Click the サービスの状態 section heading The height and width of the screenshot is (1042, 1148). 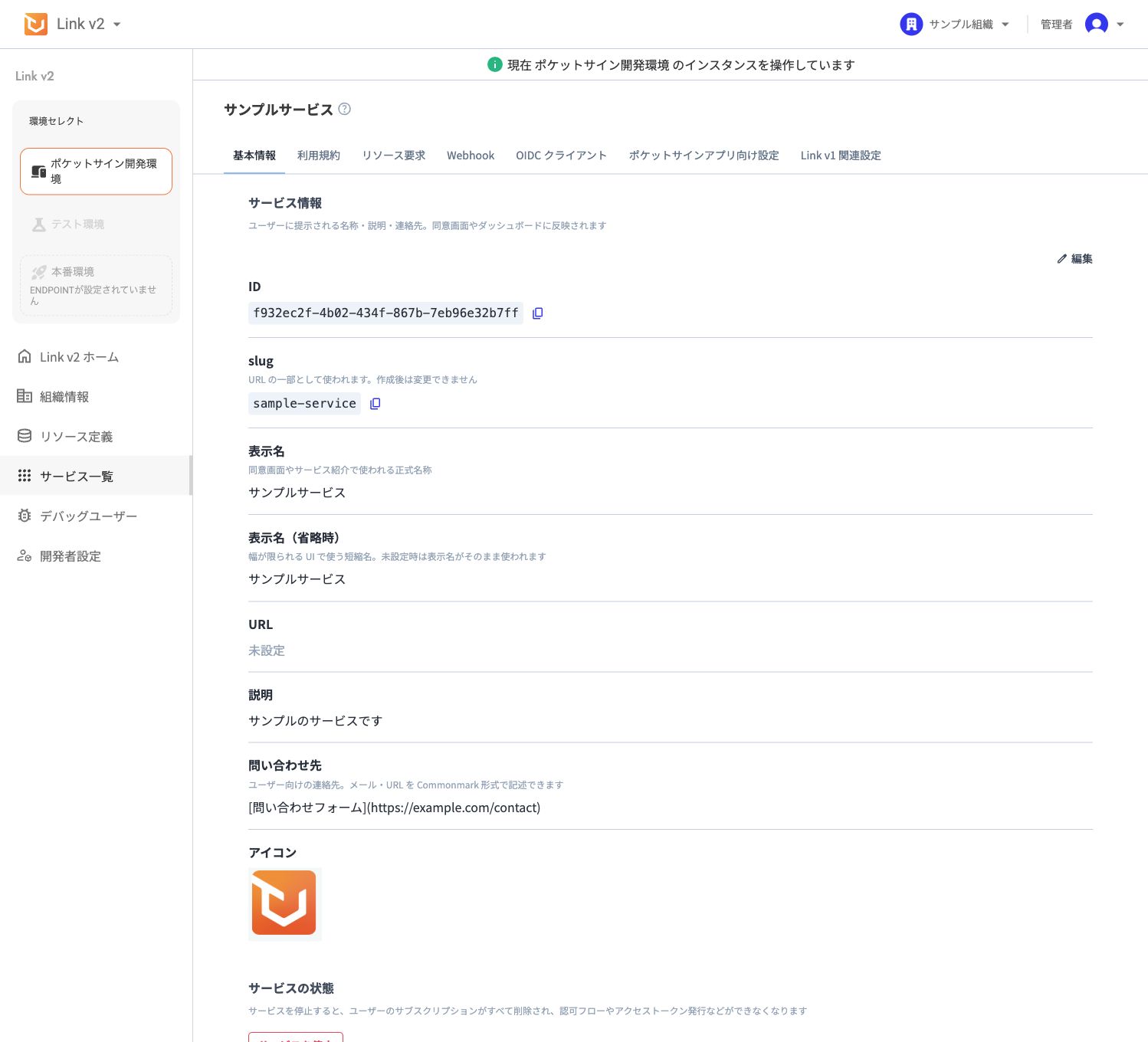click(x=291, y=988)
